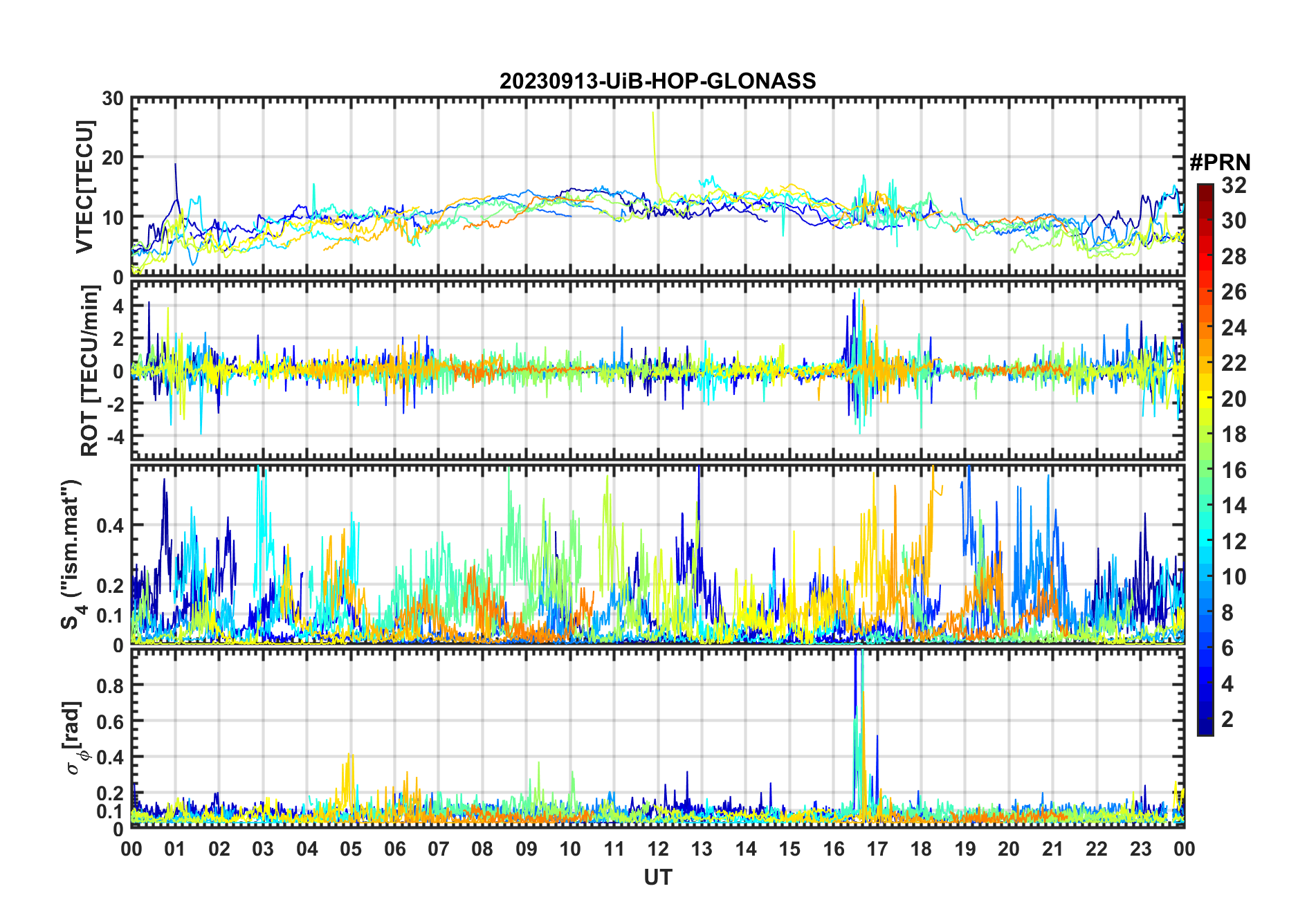Click the plot title 20230913-UiB-HOP-GLONASS
1316x920 pixels.
pyautogui.click(x=657, y=82)
